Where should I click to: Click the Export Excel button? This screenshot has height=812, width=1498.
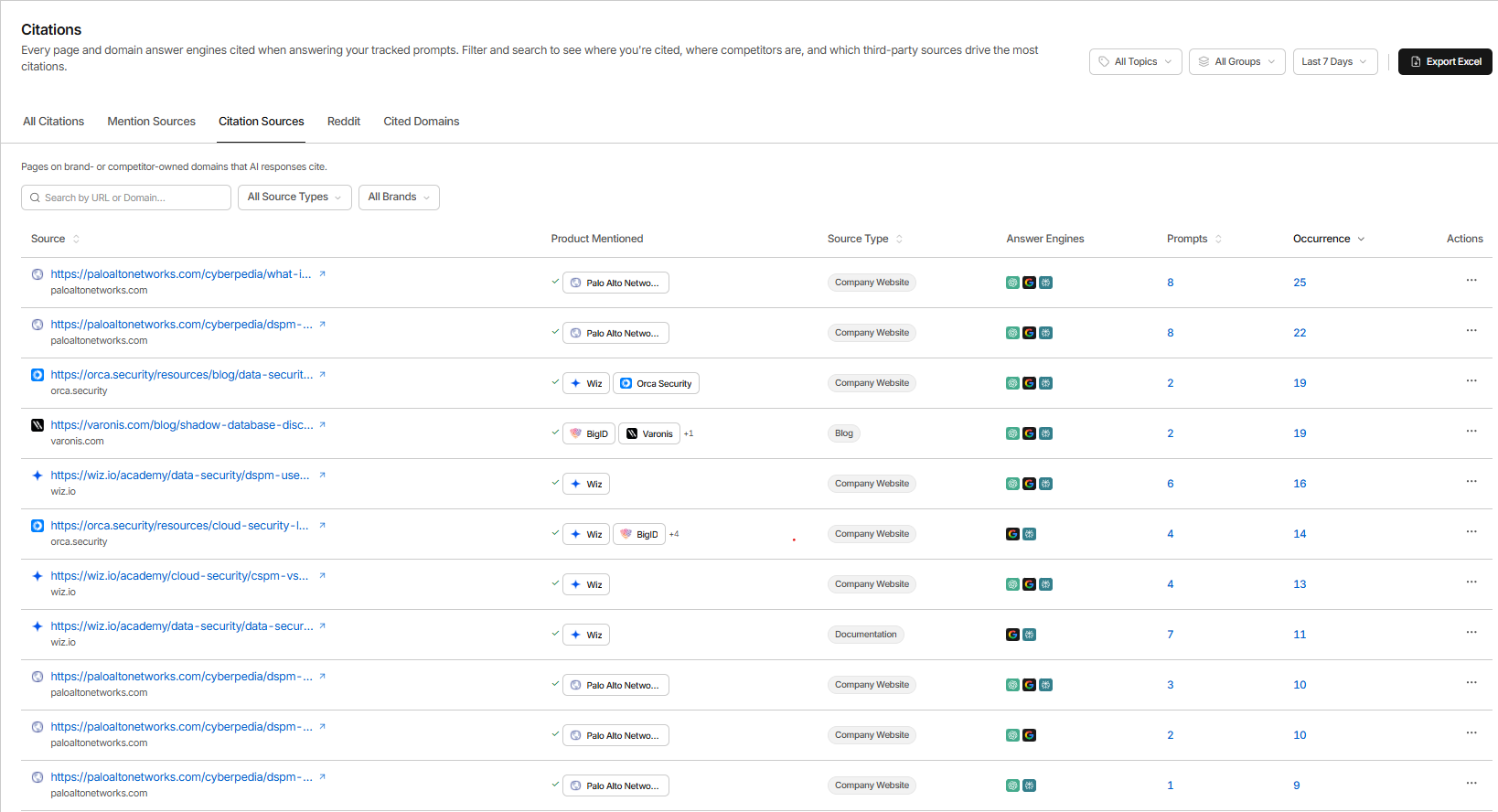coord(1445,62)
